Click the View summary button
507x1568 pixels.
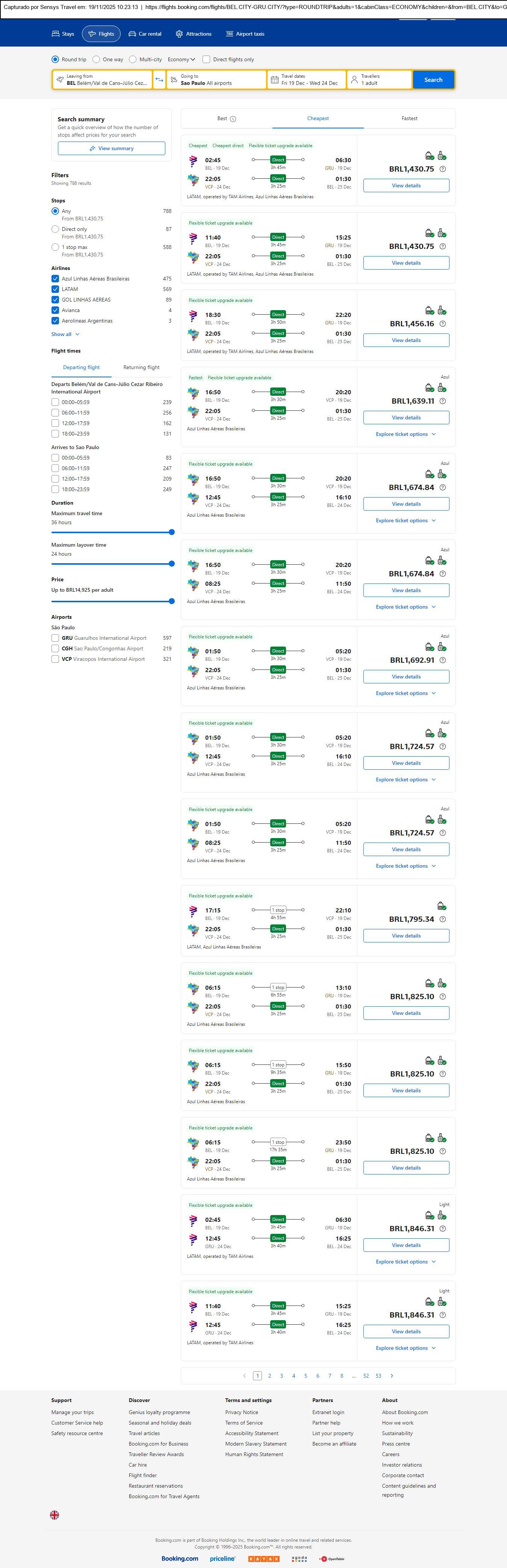[x=112, y=149]
